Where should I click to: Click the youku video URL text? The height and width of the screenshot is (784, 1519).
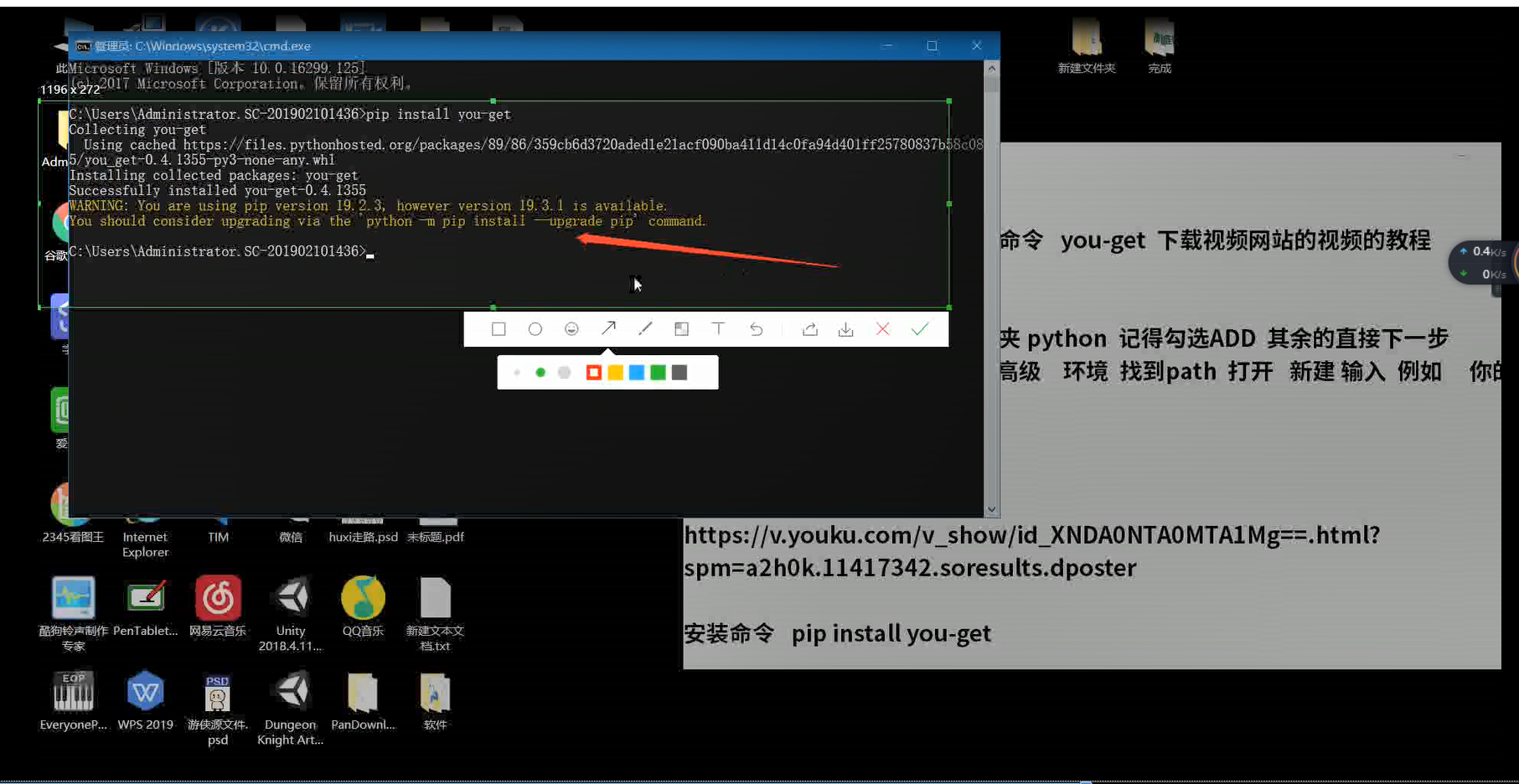click(x=1032, y=551)
